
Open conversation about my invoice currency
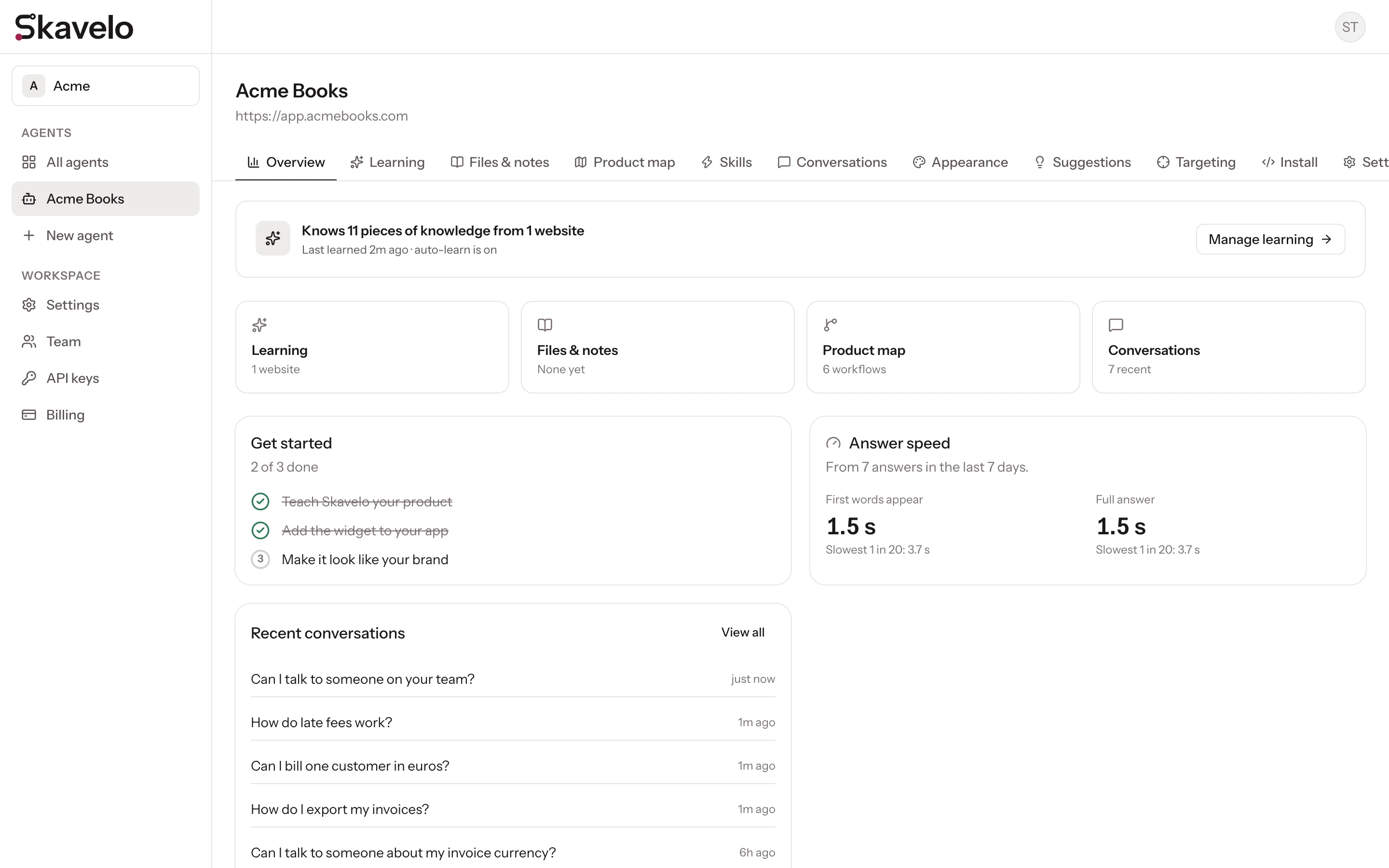click(513, 853)
